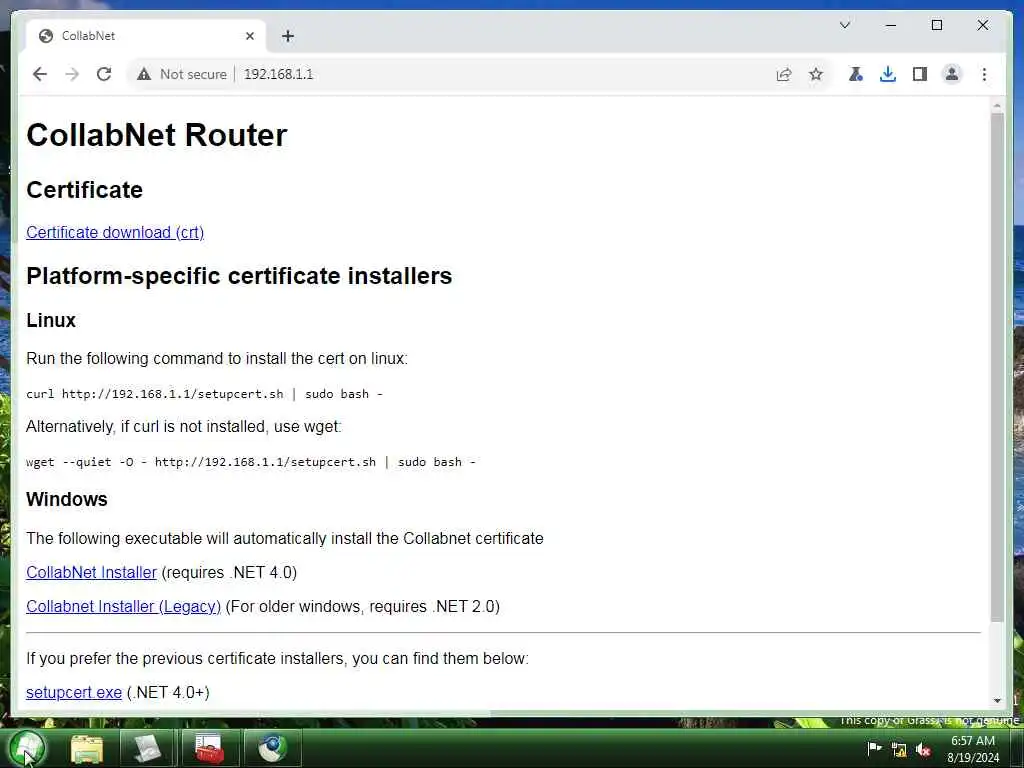Click the vertical scrollbar thumb
The height and width of the screenshot is (768, 1024).
point(997,367)
